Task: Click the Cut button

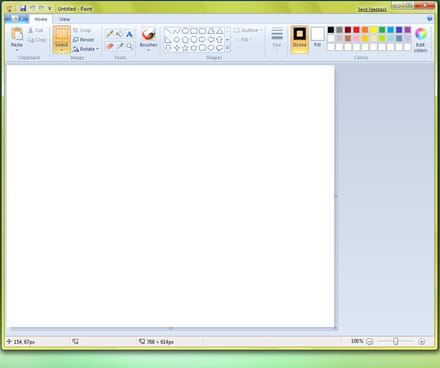Action: (x=36, y=30)
